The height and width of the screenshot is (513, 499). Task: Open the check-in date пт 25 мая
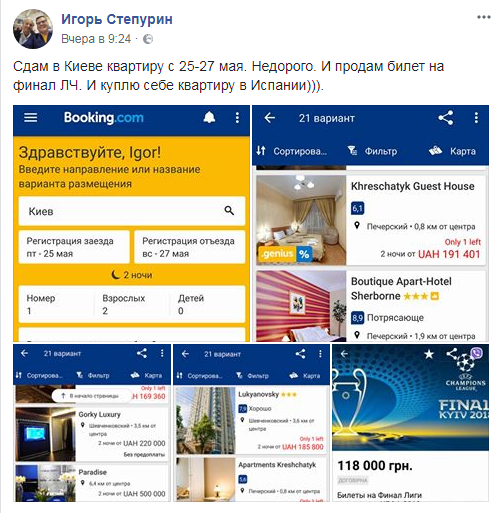pyautogui.click(x=74, y=247)
